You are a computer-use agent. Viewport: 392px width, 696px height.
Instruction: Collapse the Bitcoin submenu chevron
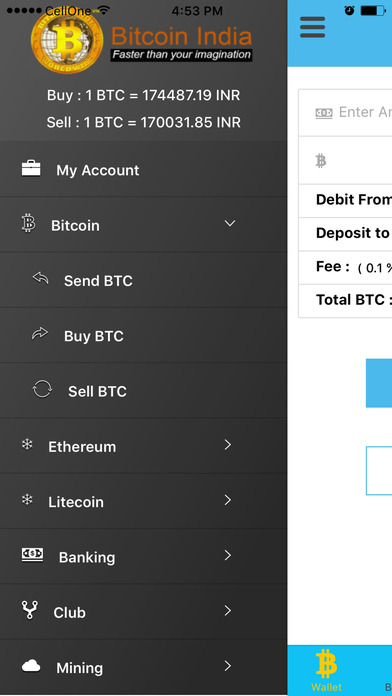tap(230, 223)
